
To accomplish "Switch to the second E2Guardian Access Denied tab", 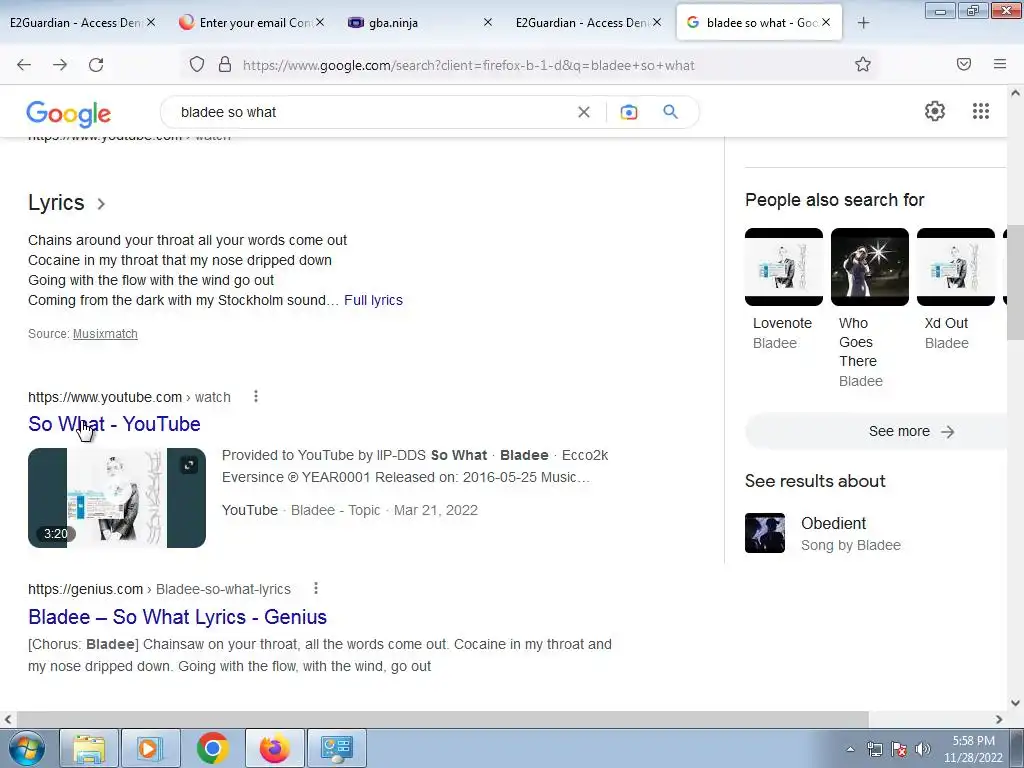I will (x=581, y=23).
